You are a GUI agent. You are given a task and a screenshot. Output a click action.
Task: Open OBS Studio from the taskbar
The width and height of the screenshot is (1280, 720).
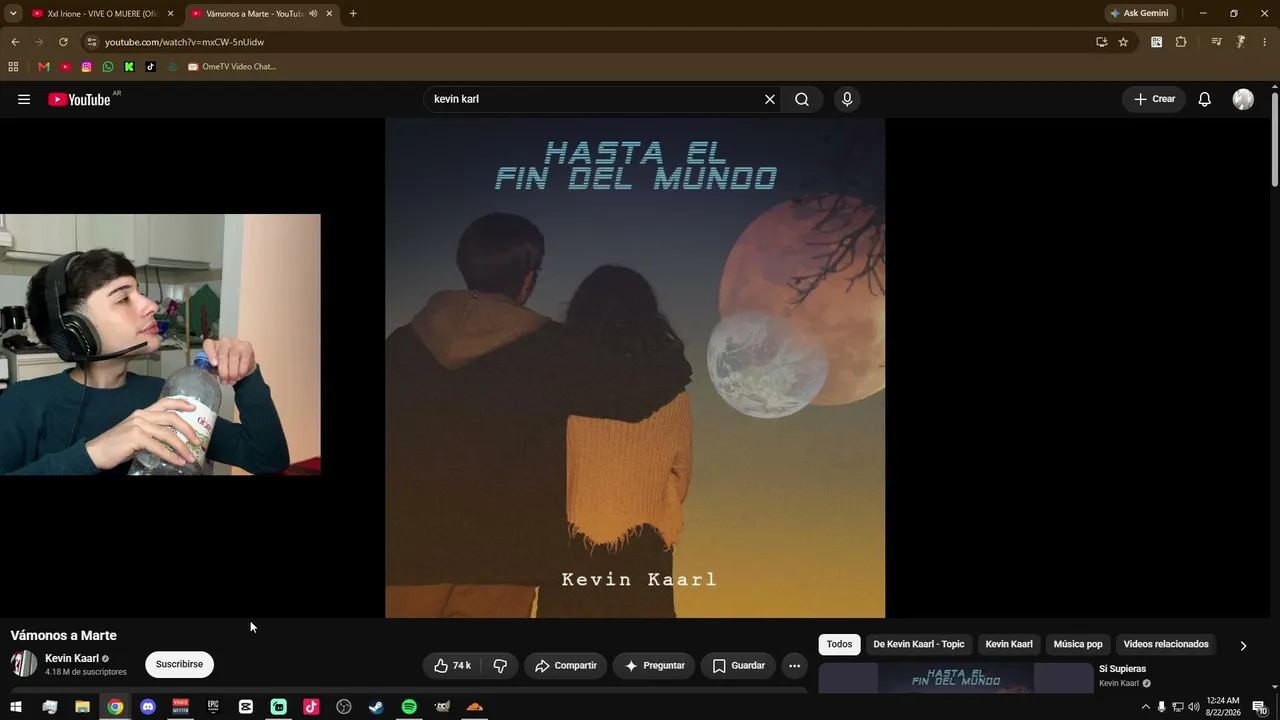(x=344, y=707)
